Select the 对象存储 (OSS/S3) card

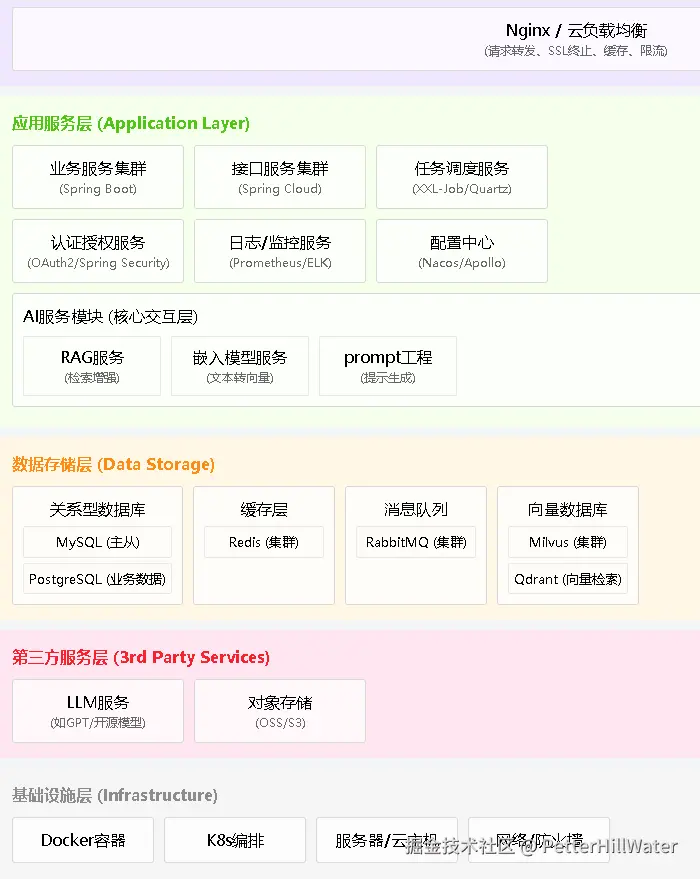pyautogui.click(x=280, y=711)
